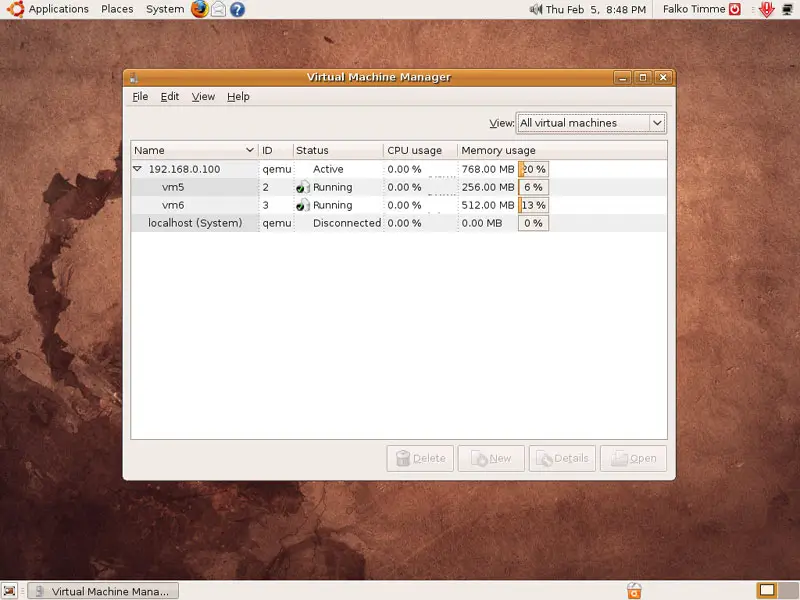Click the 'qemu' ID cell of 192.168.0.100 row
The height and width of the screenshot is (600, 800).
click(x=277, y=170)
